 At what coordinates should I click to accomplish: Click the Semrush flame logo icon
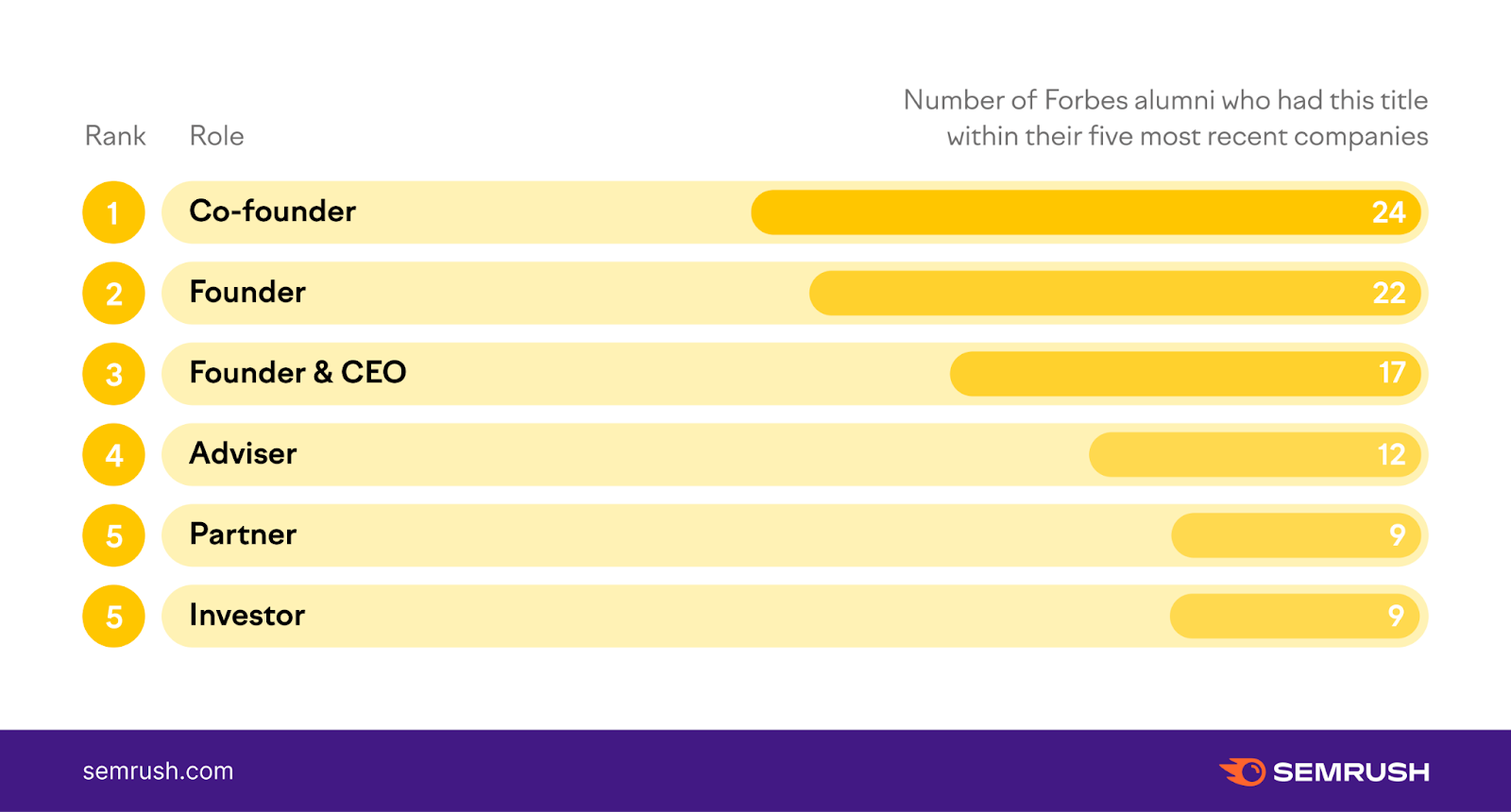(1244, 771)
